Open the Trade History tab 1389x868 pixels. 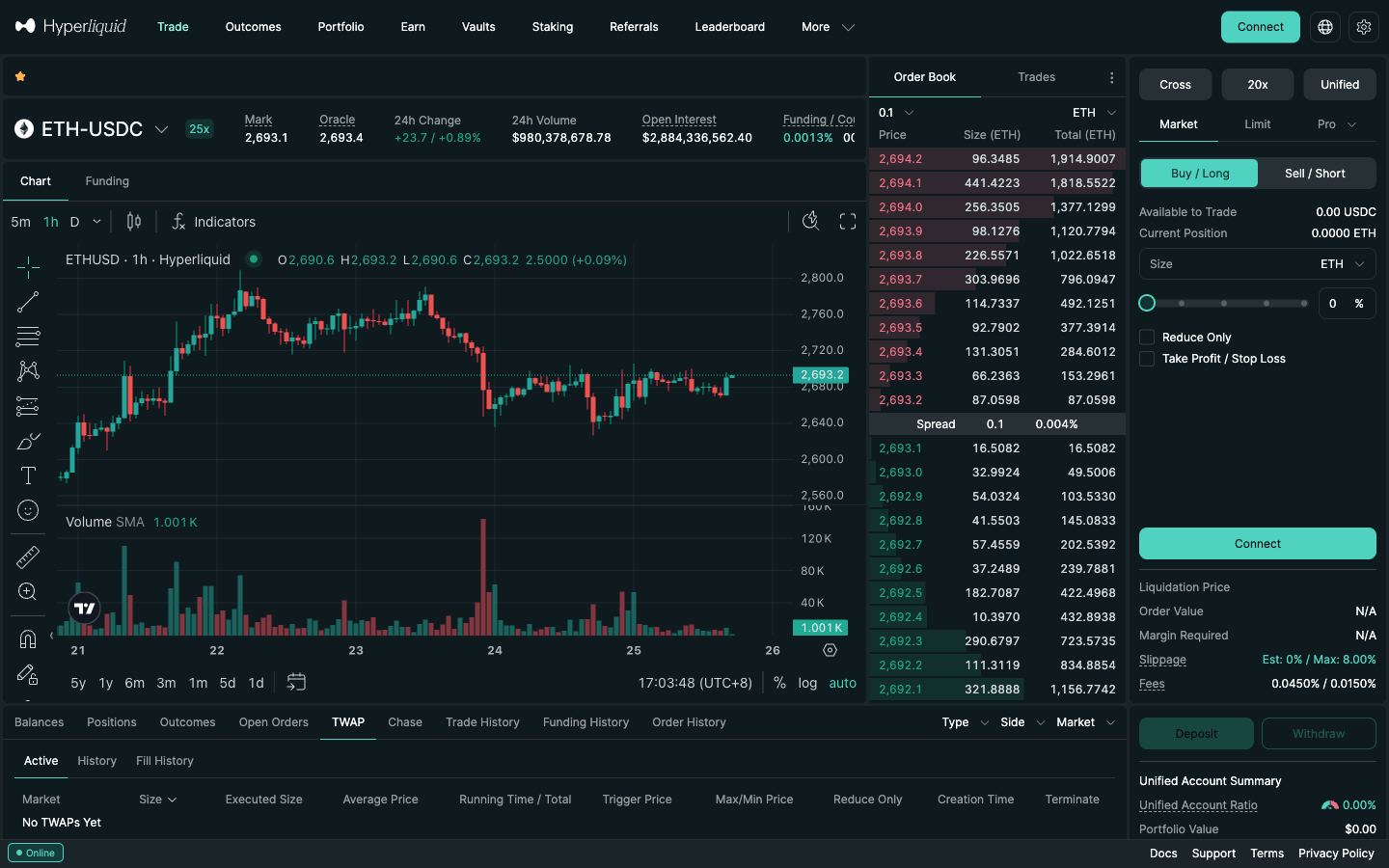pyautogui.click(x=482, y=722)
